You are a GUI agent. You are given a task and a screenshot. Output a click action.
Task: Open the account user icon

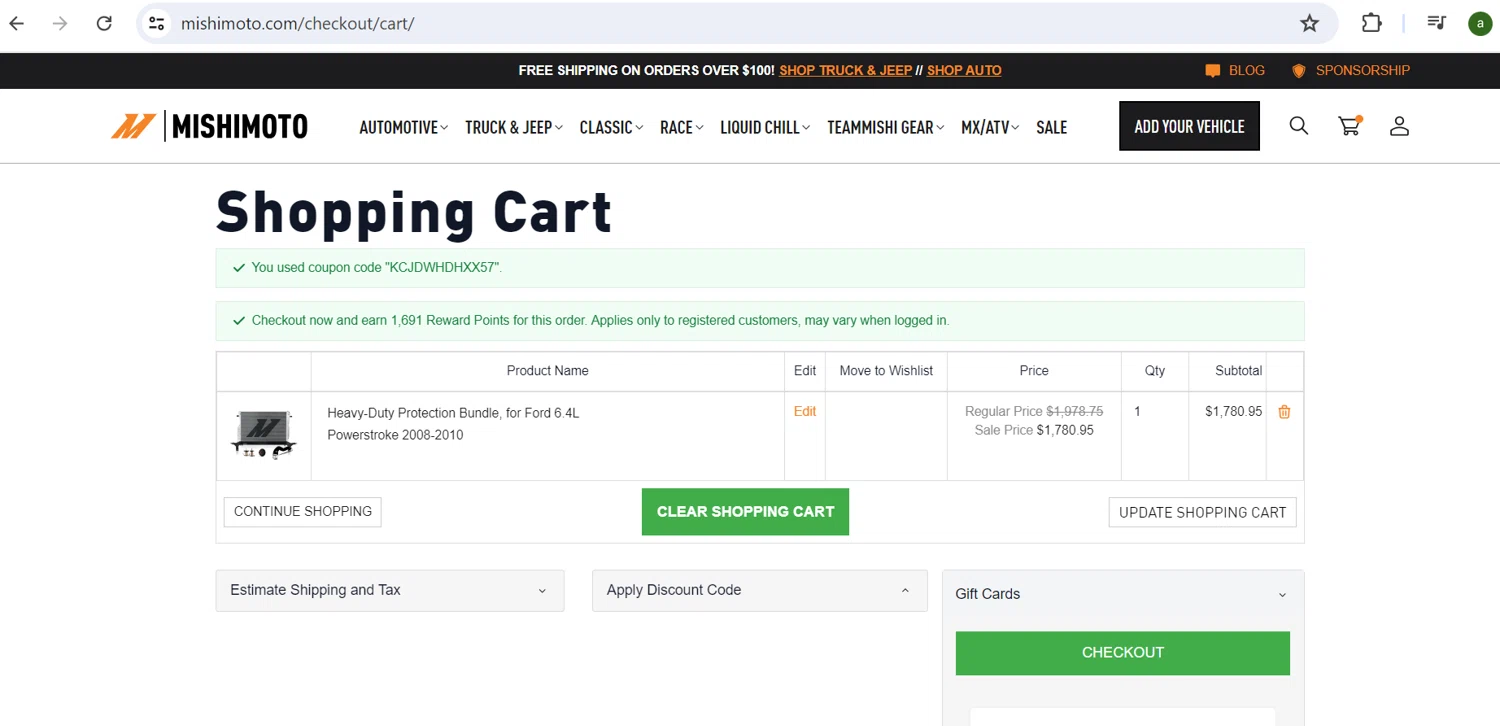[1399, 126]
